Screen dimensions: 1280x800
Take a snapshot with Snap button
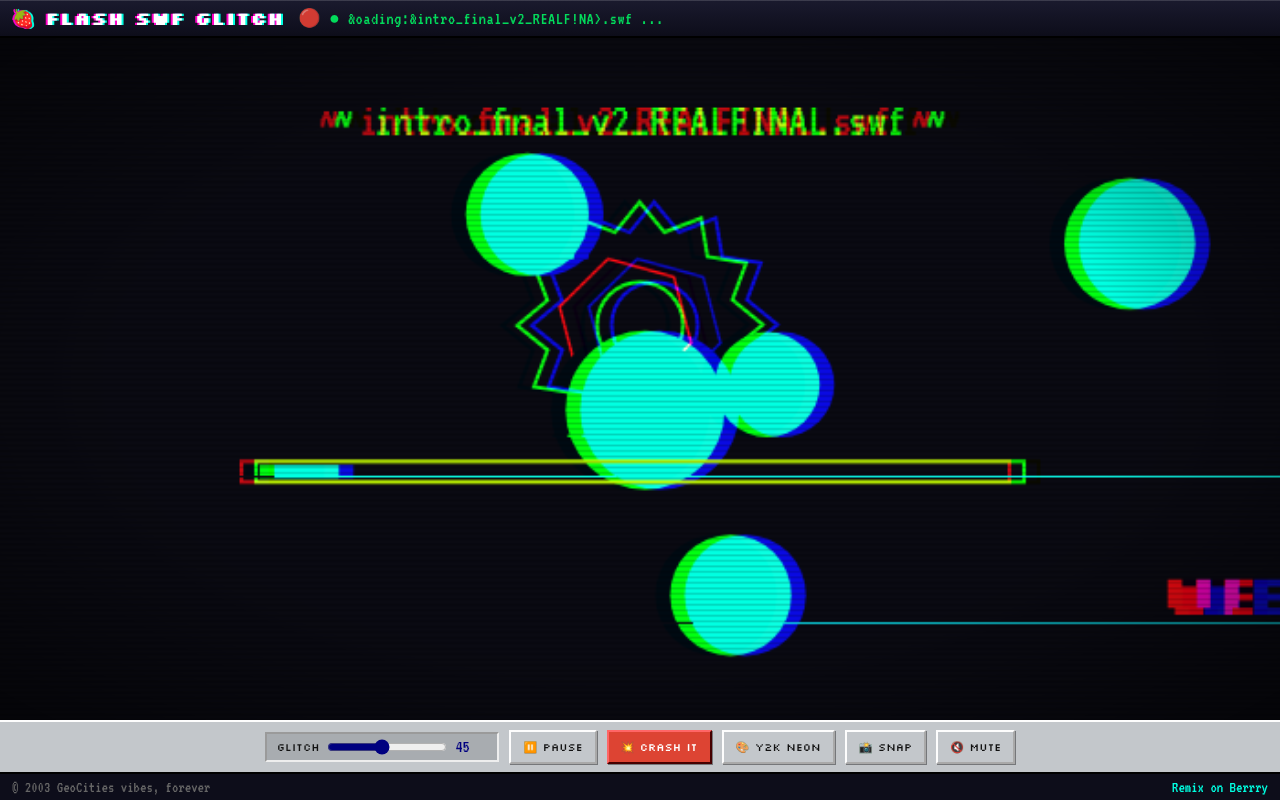pos(886,747)
